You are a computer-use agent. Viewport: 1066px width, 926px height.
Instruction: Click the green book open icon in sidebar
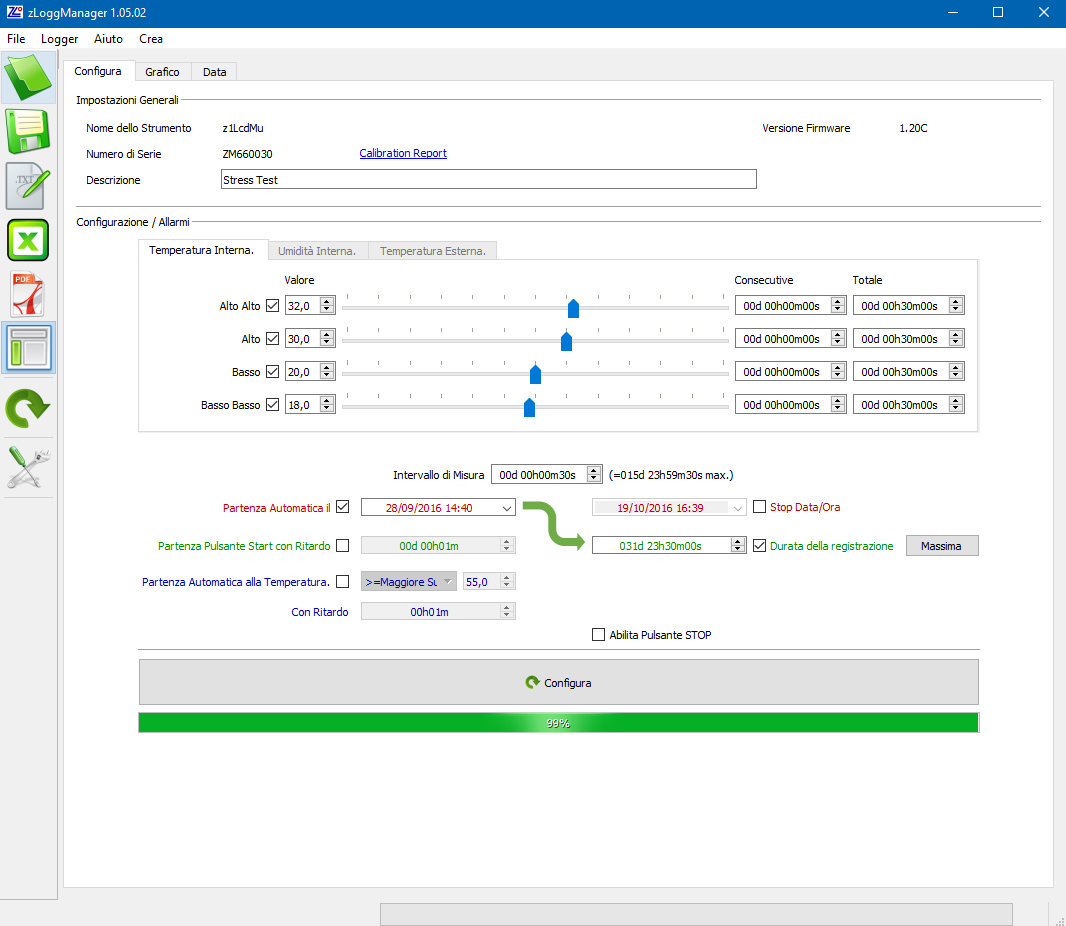point(29,77)
